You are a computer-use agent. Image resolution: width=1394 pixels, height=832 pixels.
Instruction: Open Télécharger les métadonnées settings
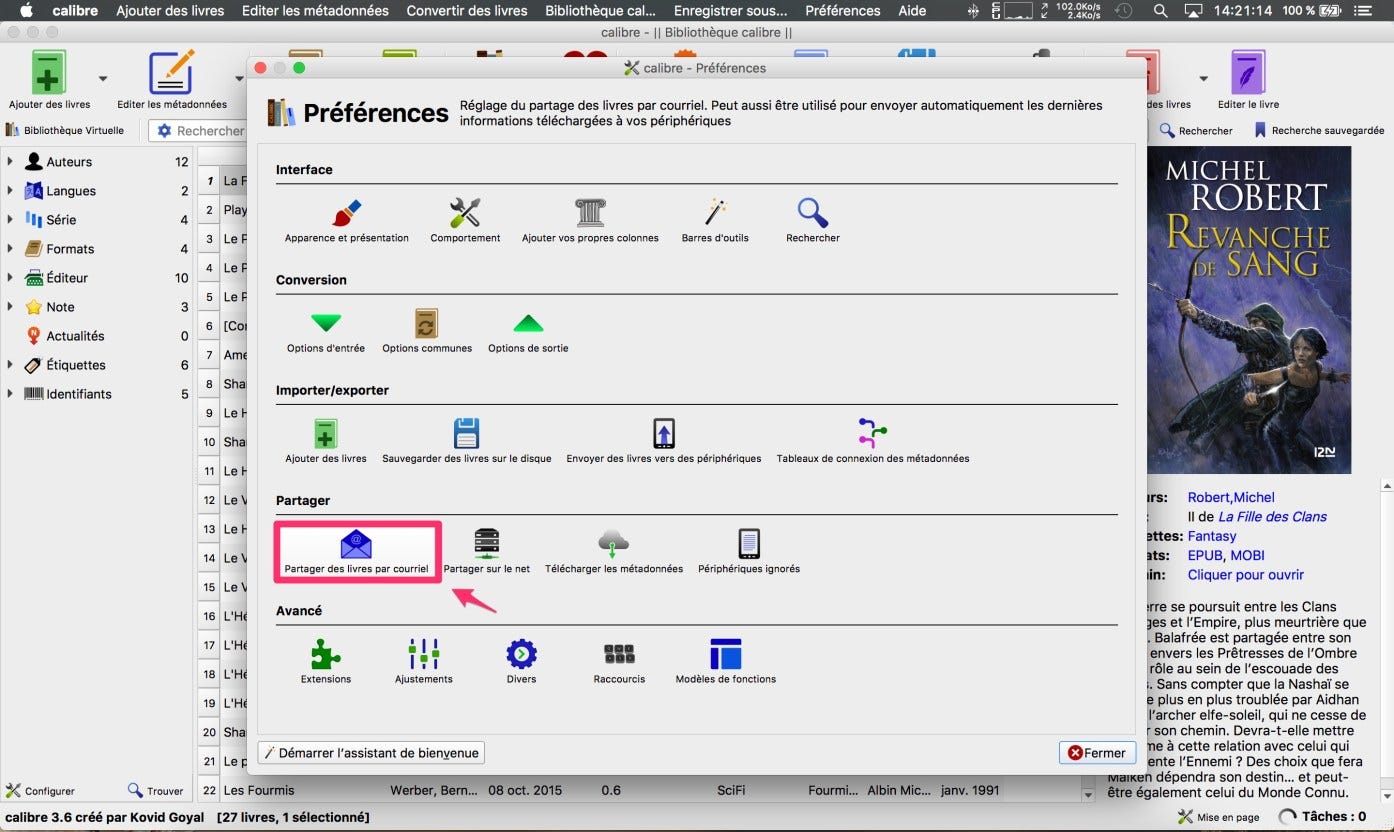coord(614,551)
